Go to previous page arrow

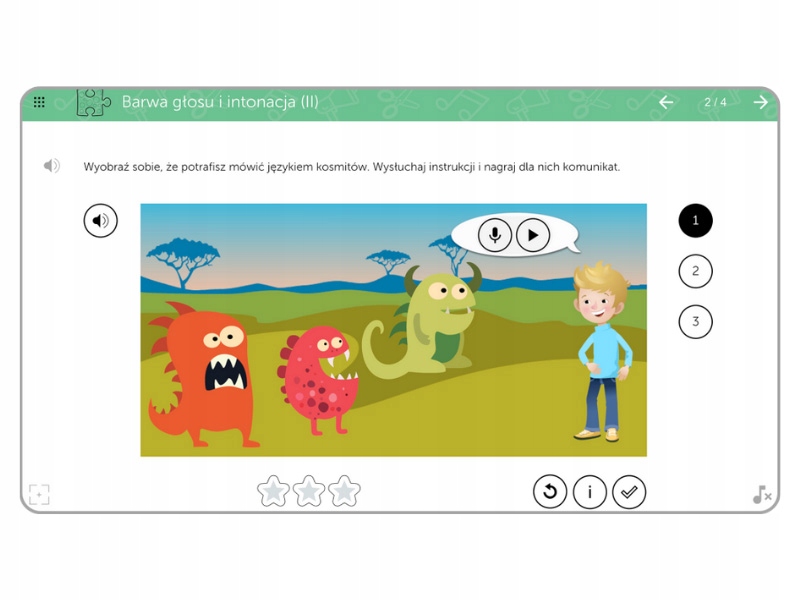tap(666, 102)
